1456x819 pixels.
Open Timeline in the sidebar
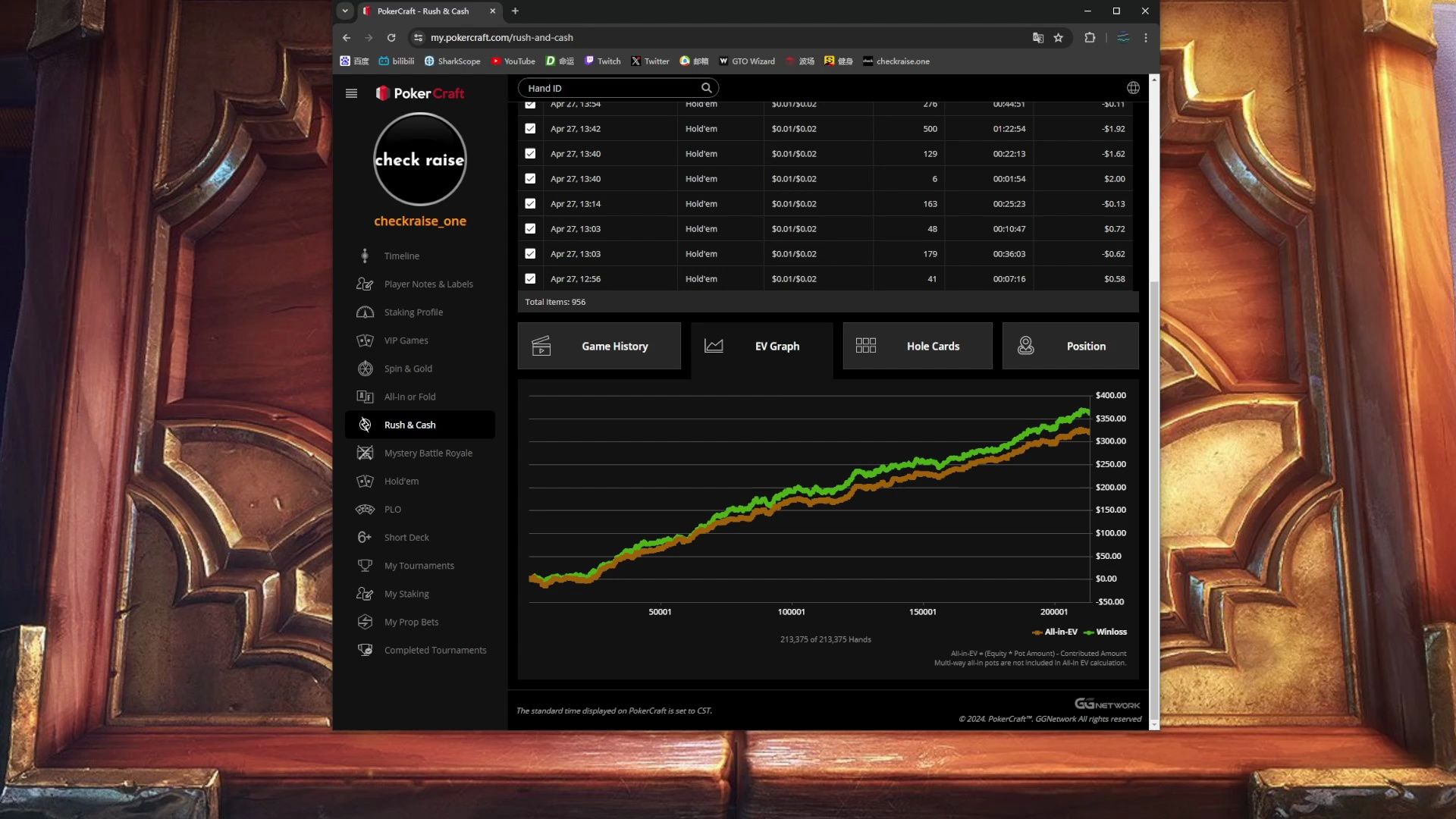(x=401, y=256)
